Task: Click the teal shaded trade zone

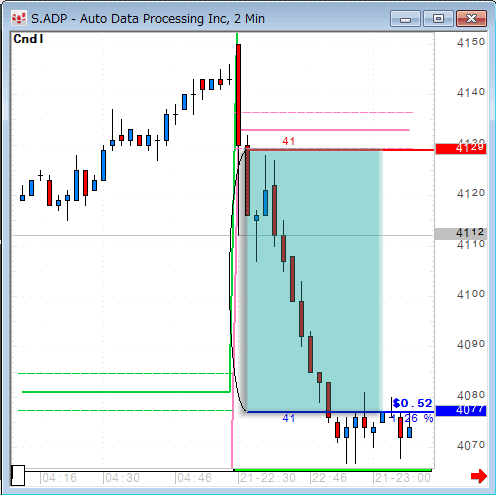Action: click(314, 281)
